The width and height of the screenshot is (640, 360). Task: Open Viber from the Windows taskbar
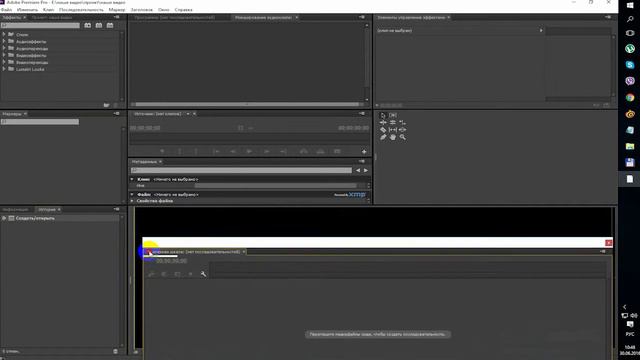[x=630, y=81]
